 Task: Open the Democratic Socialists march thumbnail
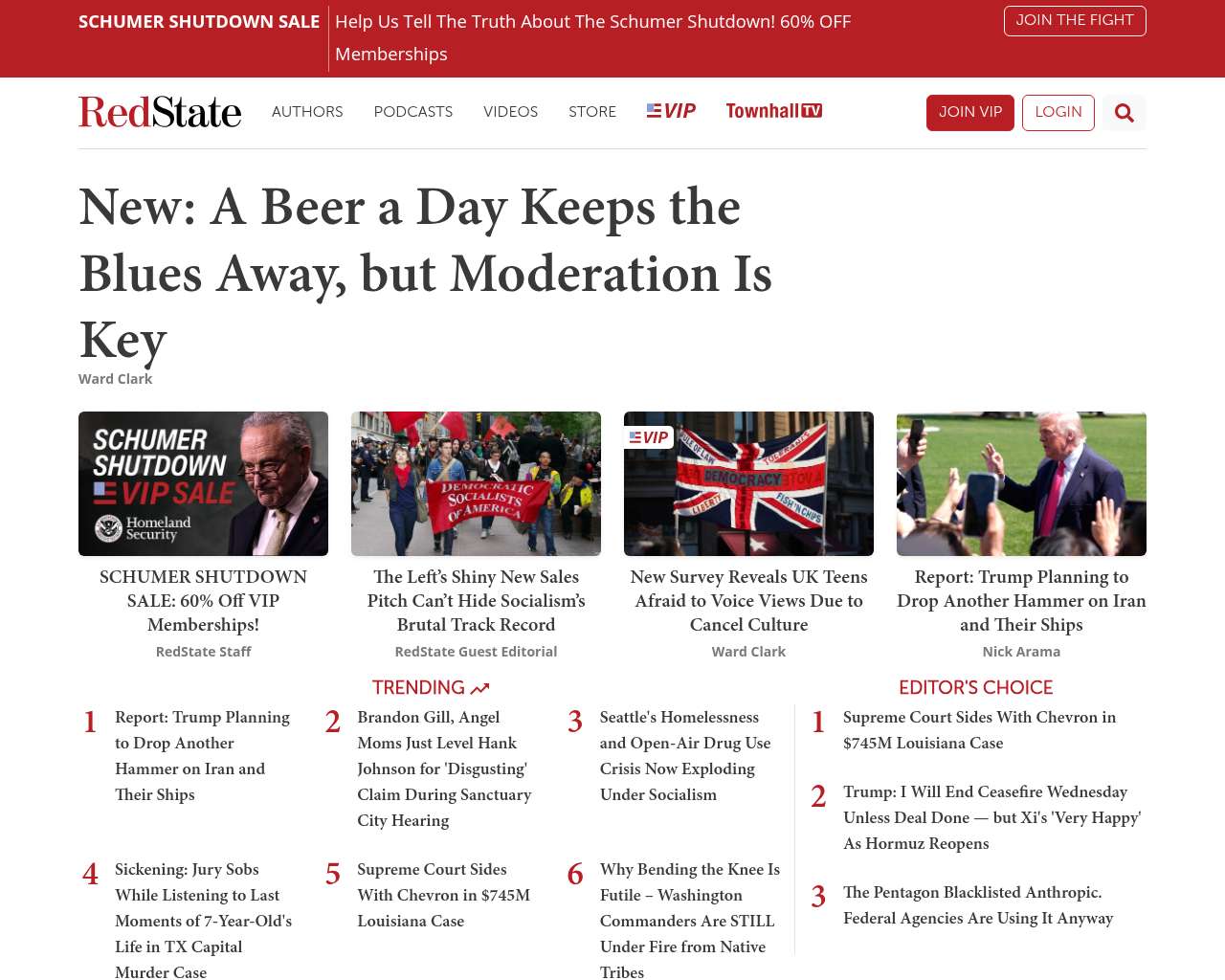tap(476, 483)
